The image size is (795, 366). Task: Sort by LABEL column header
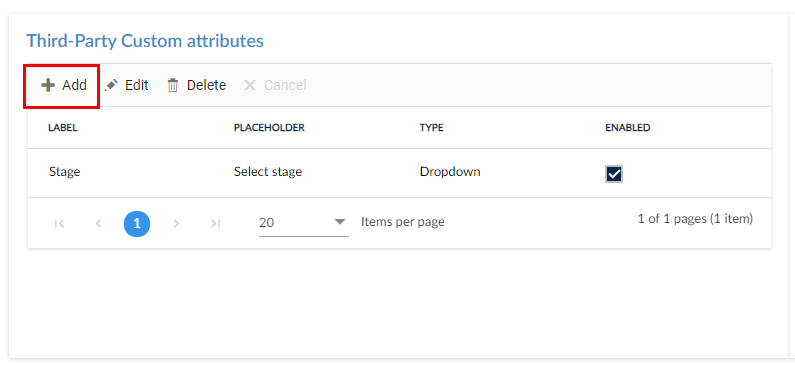(x=63, y=128)
